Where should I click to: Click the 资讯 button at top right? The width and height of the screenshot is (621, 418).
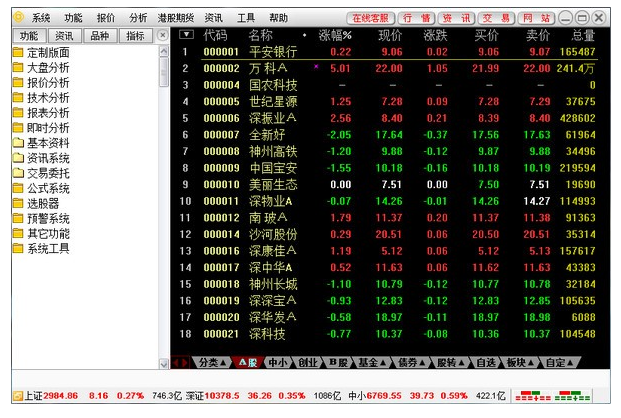point(457,18)
